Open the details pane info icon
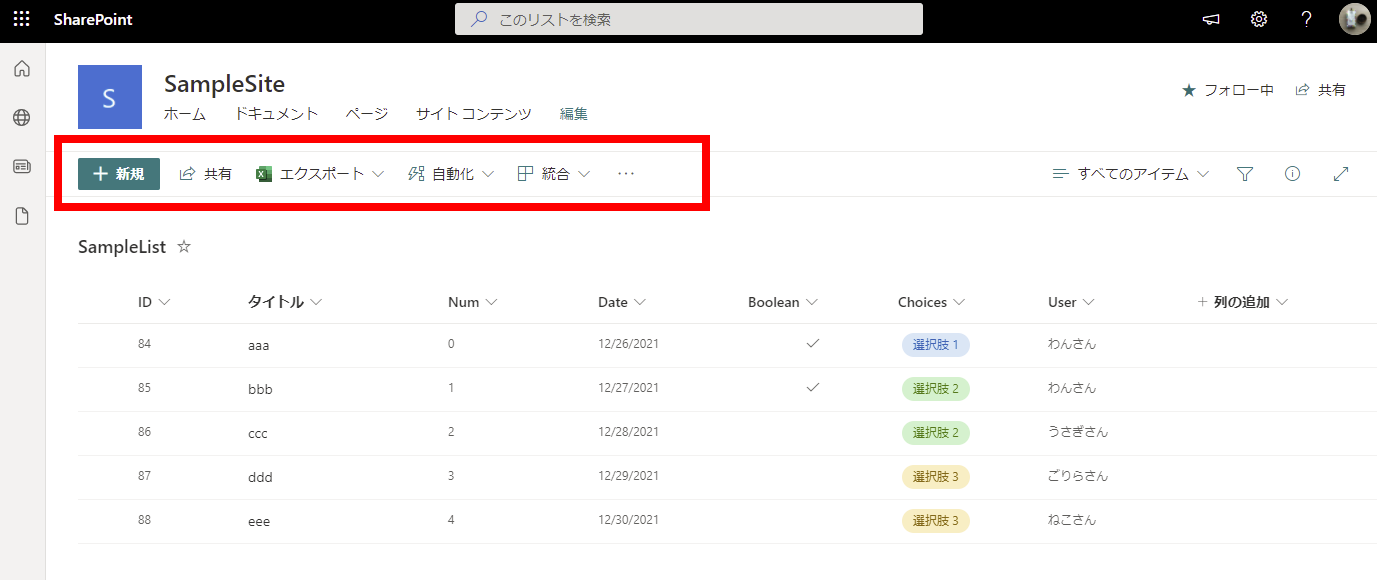Screen dimensions: 1377x580 tap(1292, 174)
